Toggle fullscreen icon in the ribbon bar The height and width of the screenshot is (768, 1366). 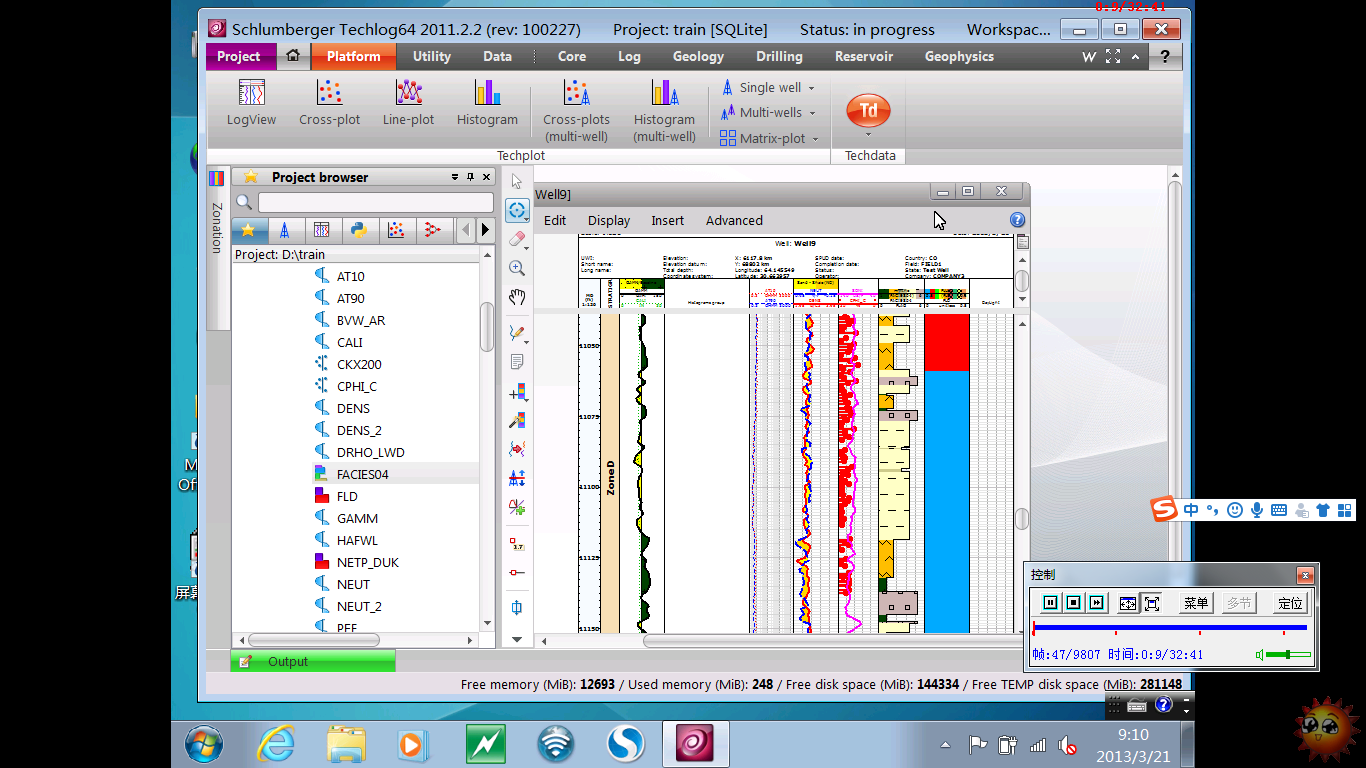tap(1113, 57)
